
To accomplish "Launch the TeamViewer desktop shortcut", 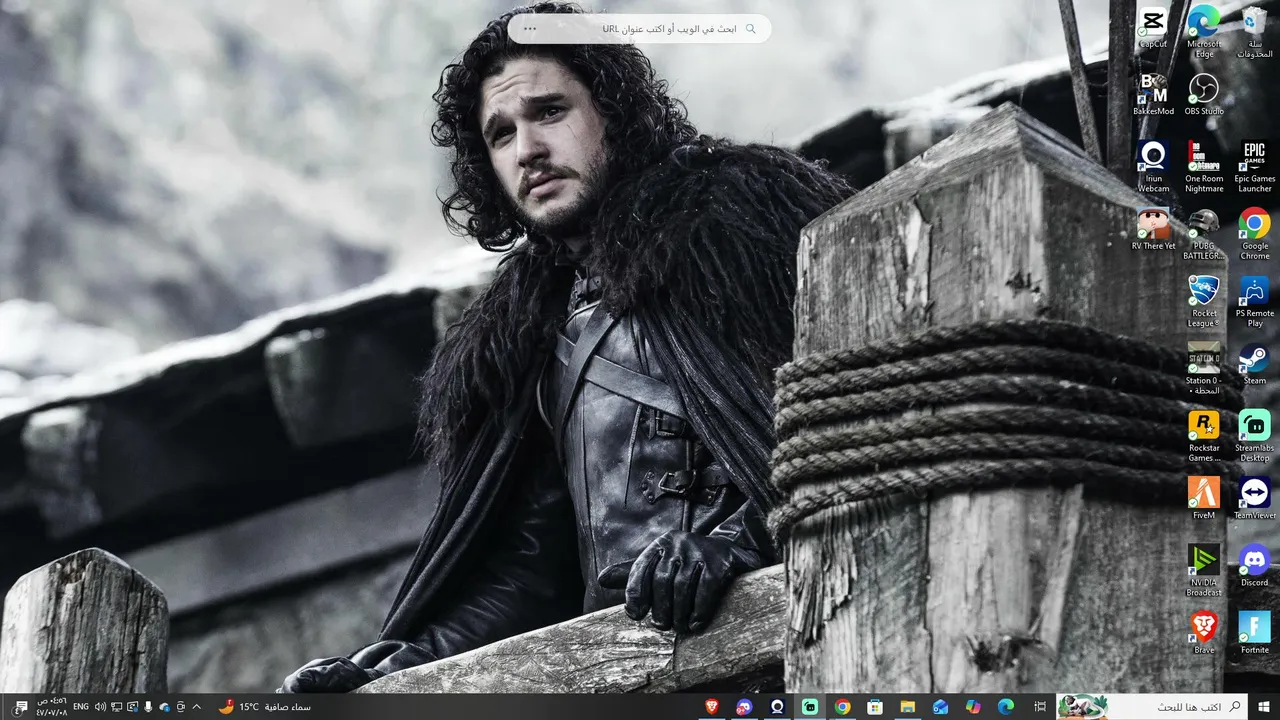I will [x=1255, y=499].
